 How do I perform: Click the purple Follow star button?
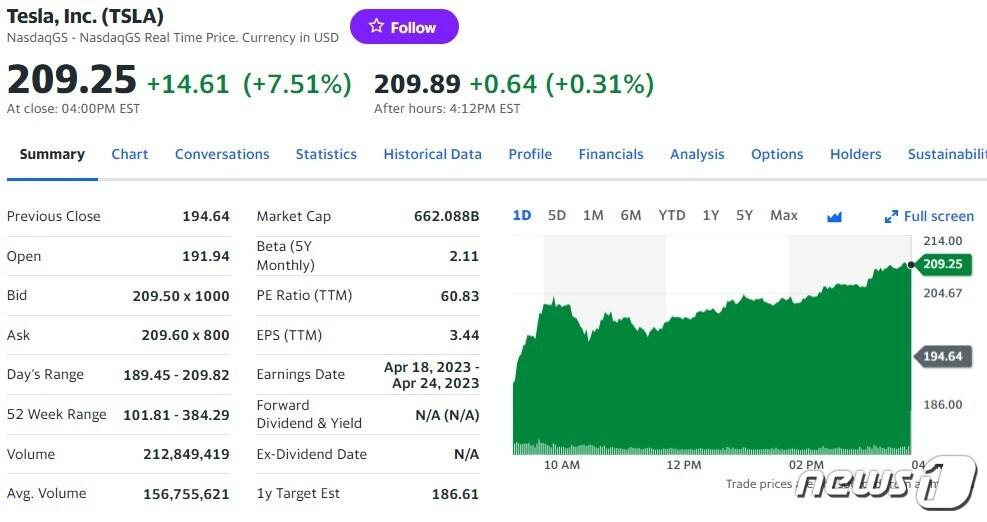pos(403,27)
